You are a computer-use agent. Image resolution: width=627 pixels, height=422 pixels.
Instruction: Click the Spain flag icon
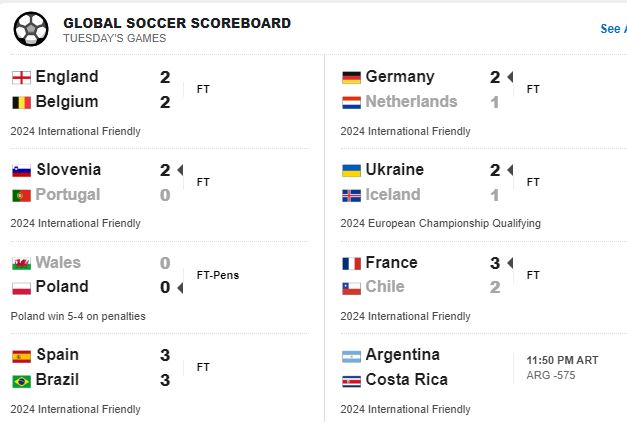(x=21, y=355)
